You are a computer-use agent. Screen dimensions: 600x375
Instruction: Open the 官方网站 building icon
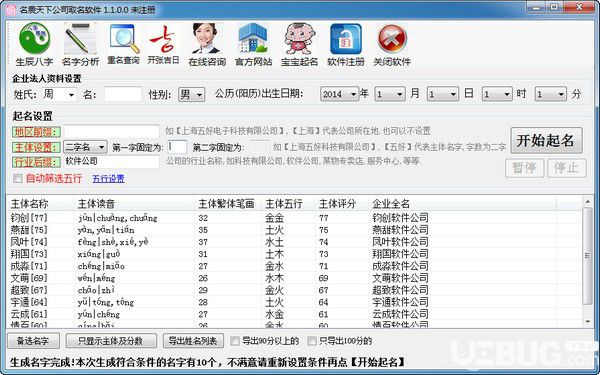point(253,44)
